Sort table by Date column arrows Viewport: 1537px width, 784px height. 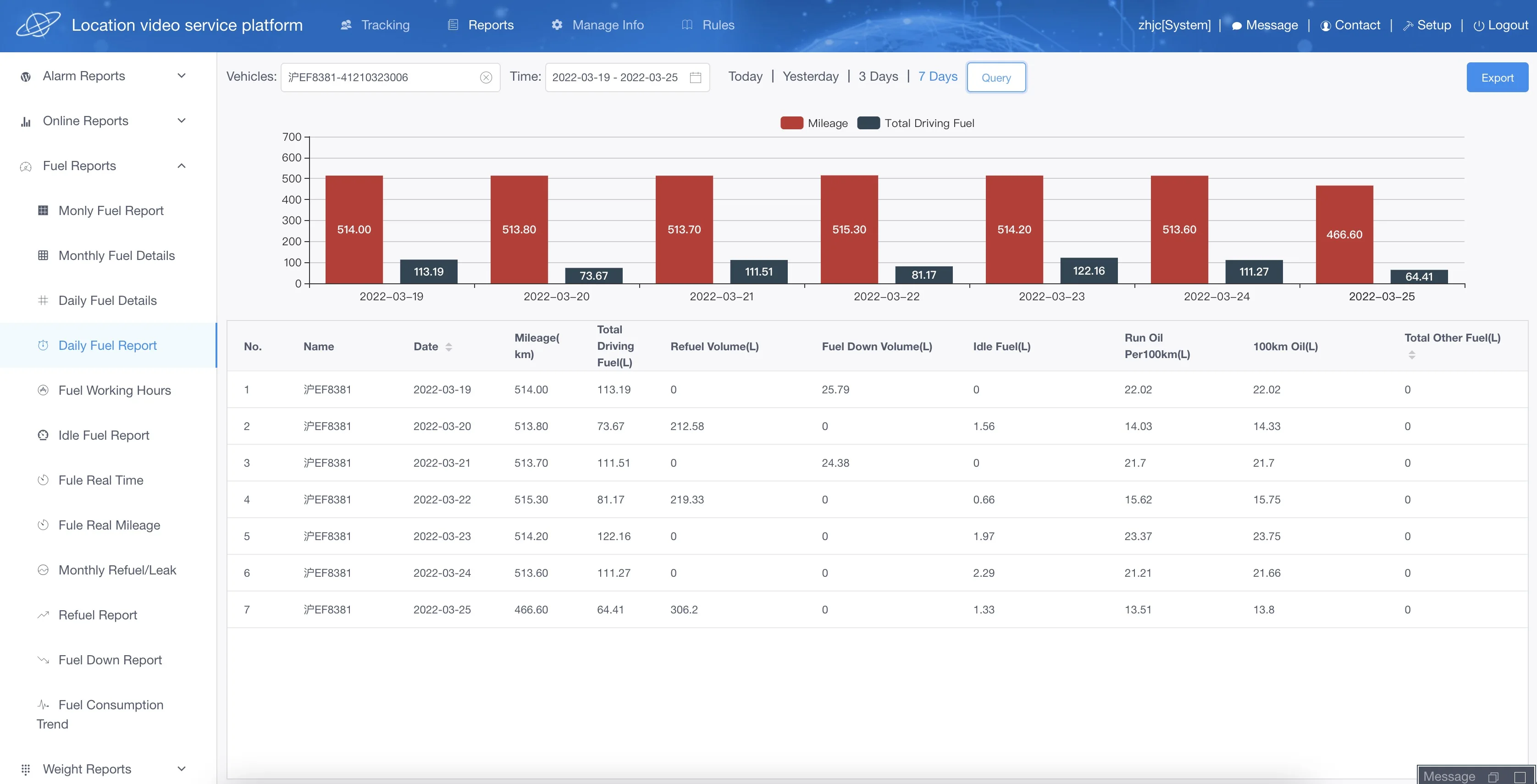click(449, 347)
